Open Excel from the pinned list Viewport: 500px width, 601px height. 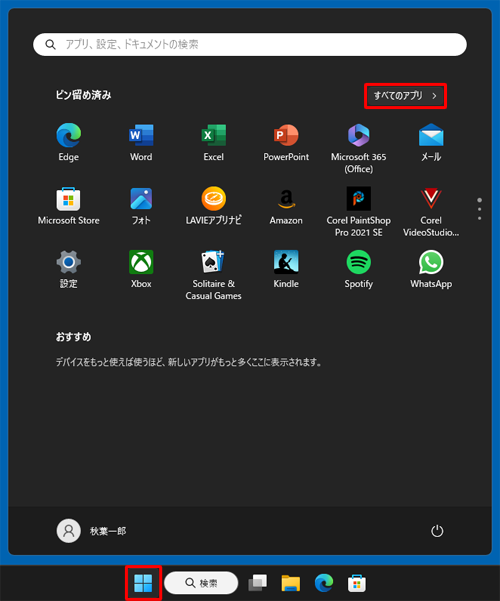tap(214, 142)
